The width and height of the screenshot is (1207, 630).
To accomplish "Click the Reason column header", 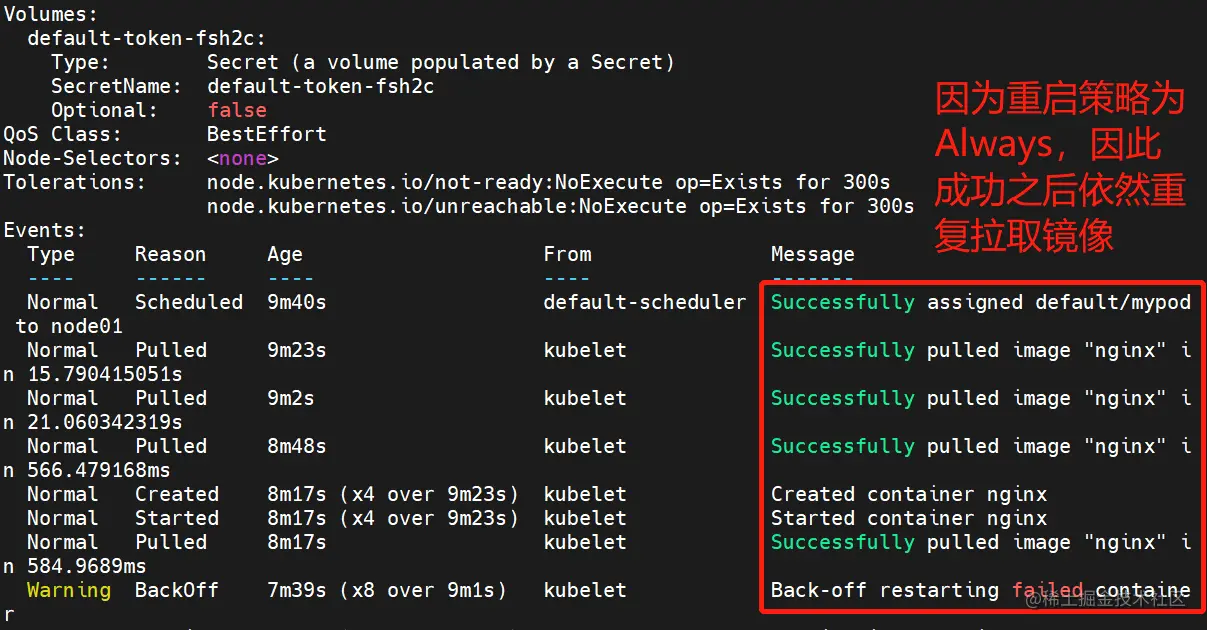I will pos(170,255).
